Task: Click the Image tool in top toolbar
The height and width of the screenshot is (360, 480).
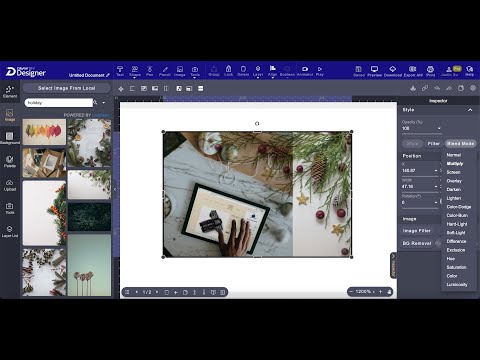Action: pyautogui.click(x=179, y=71)
